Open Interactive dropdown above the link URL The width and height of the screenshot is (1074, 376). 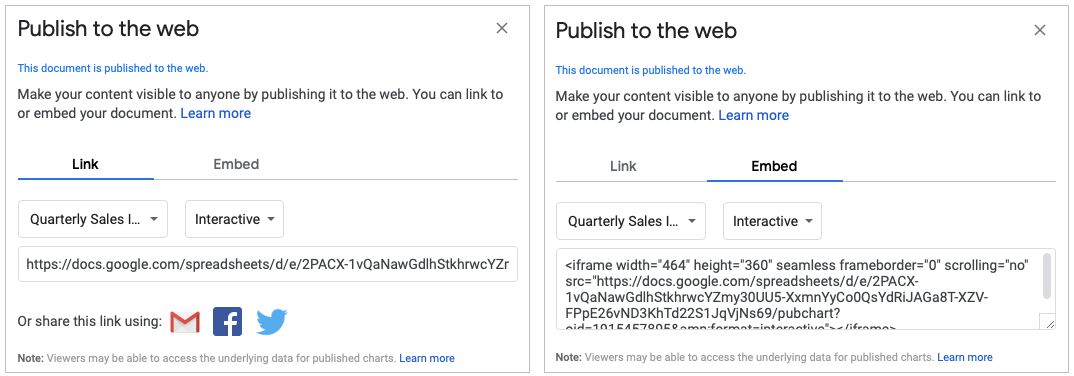(x=235, y=219)
